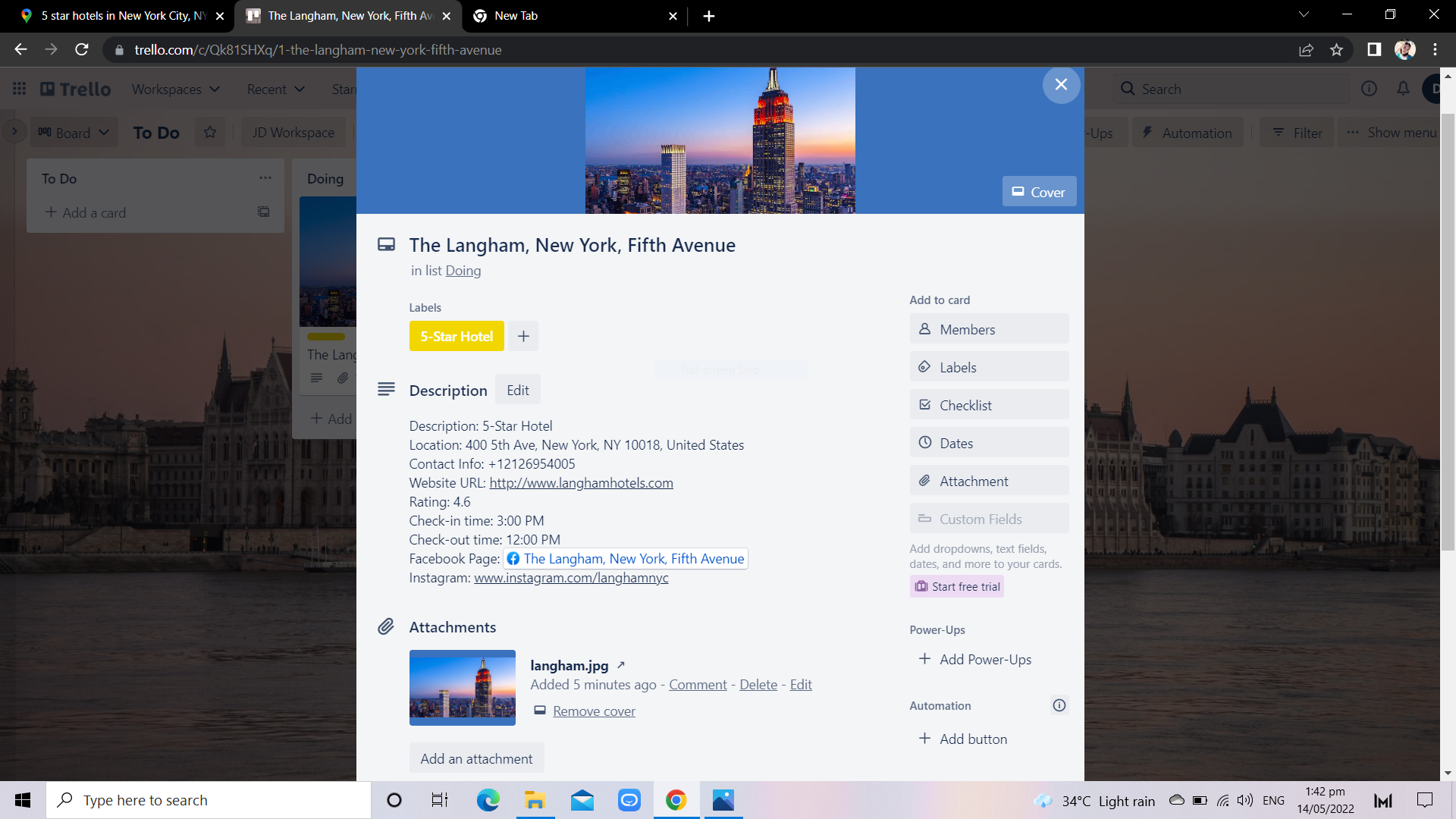Expand the Recent dropdown
Viewport: 1456px width, 819px height.
click(x=275, y=89)
